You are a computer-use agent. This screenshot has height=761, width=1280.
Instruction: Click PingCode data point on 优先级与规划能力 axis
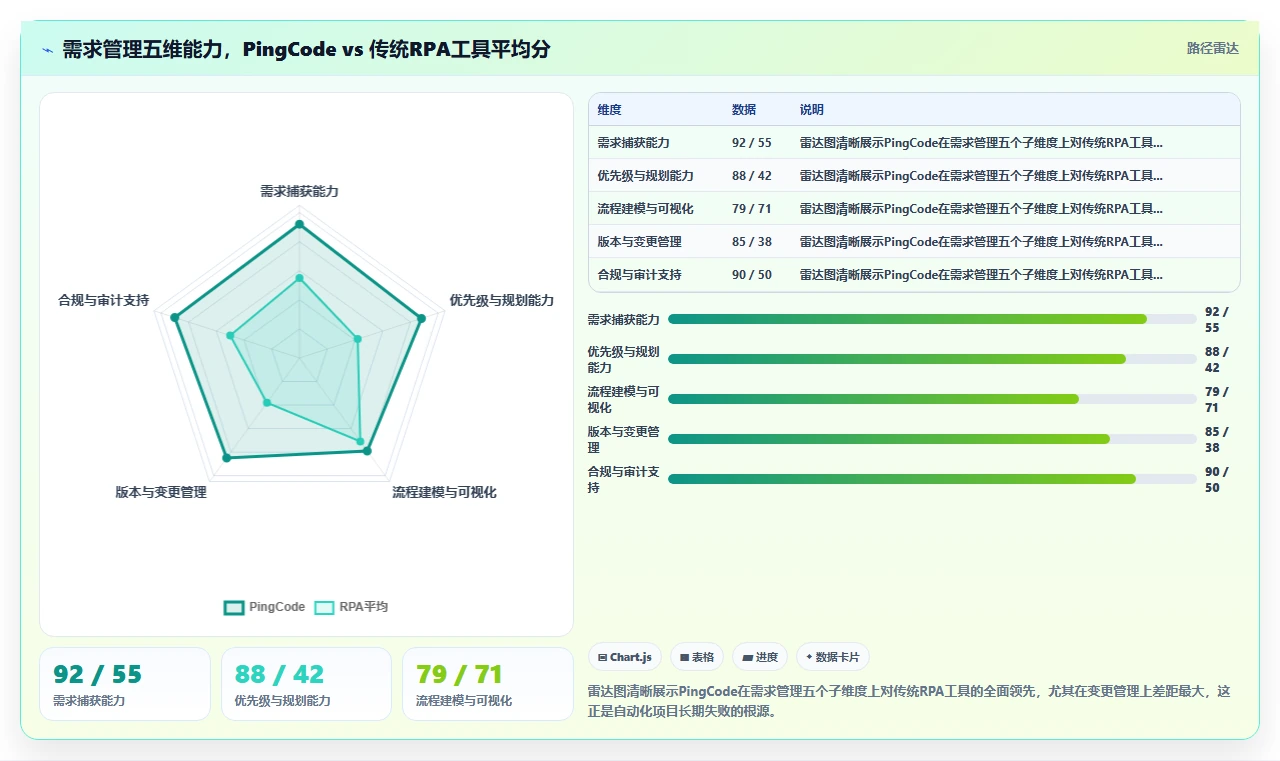(421, 319)
